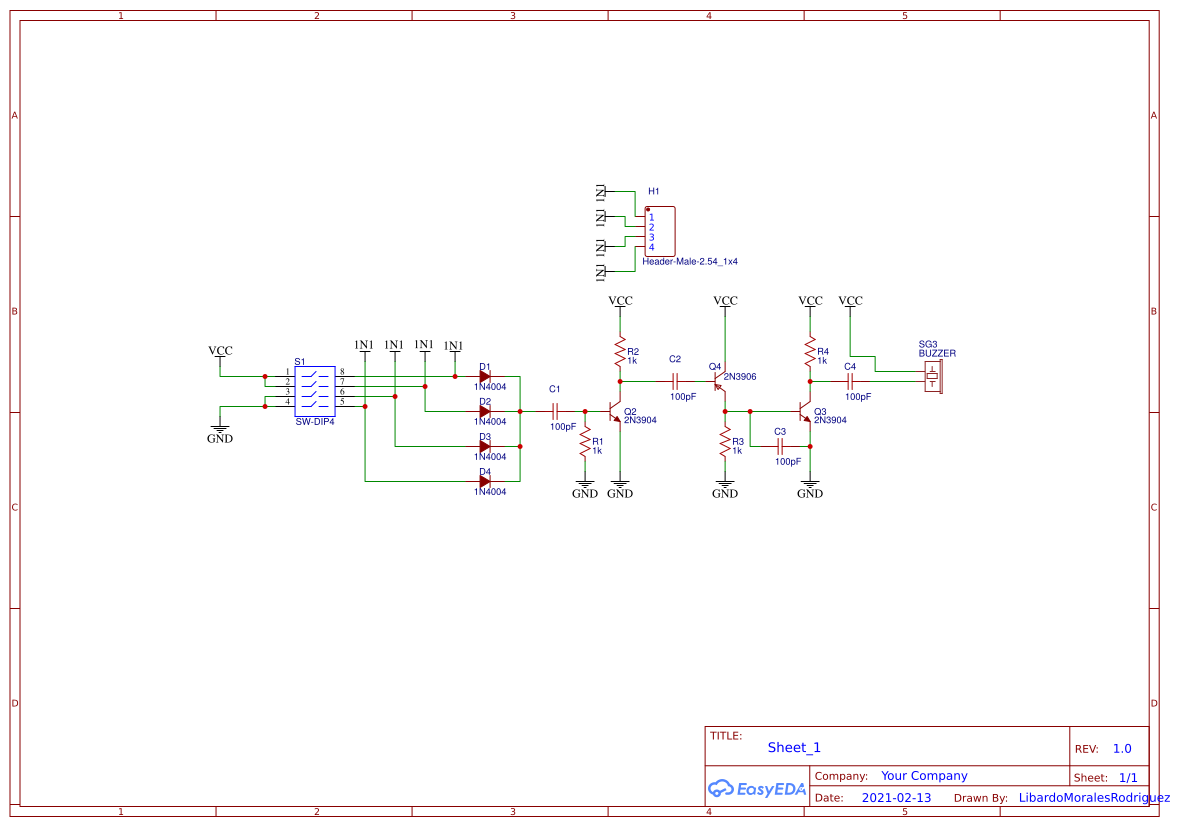This screenshot has height=827, width=1180.
Task: Select PNP transistor Q4 2N3906
Action: point(718,382)
